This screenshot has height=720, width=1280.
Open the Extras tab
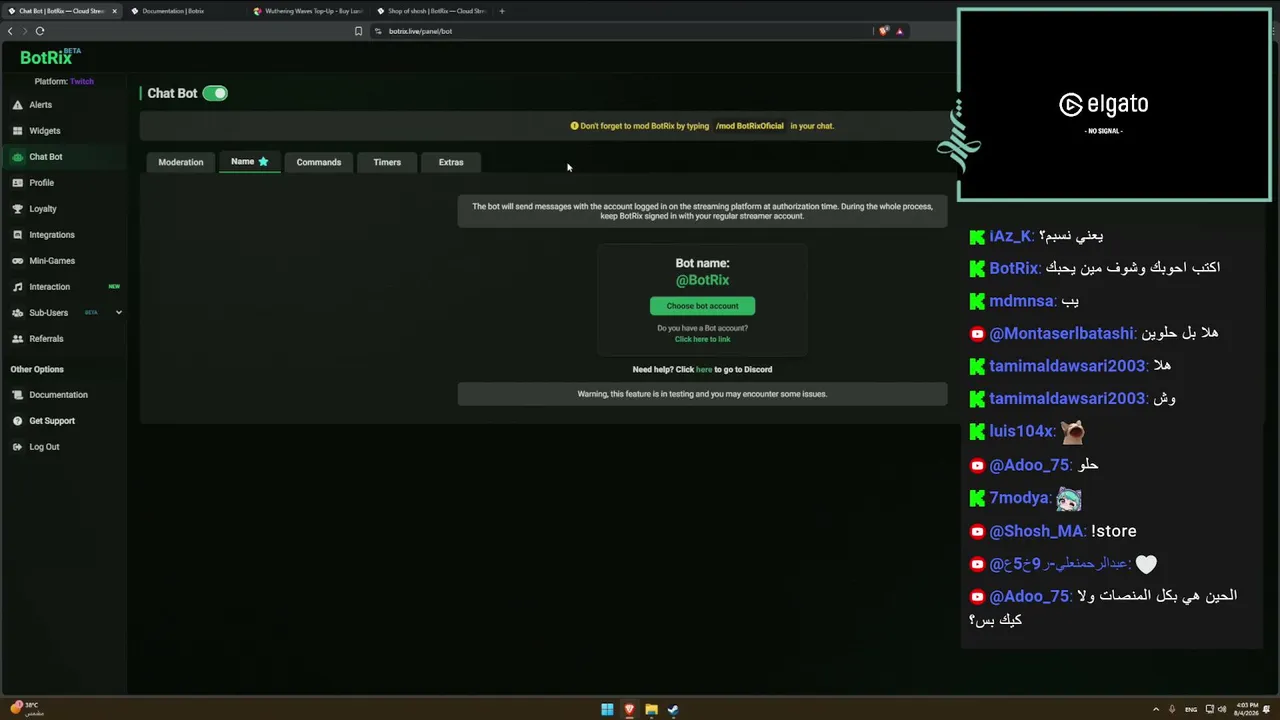coord(451,162)
